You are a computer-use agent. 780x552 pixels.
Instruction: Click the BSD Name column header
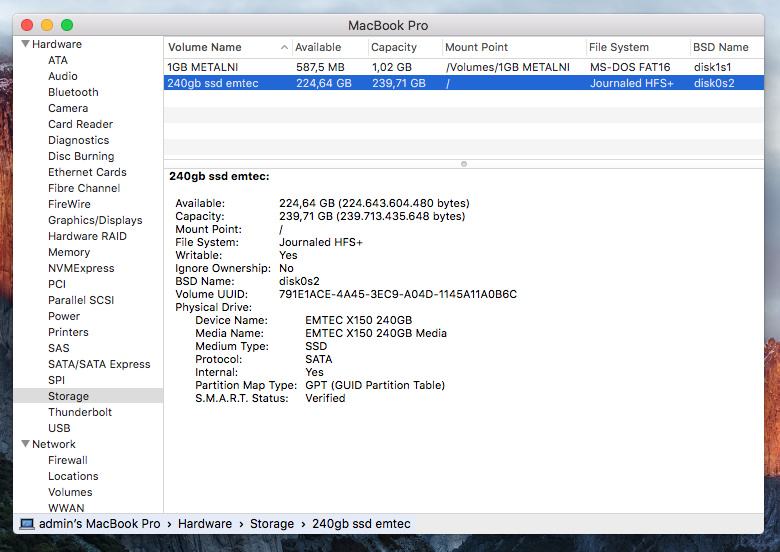pyautogui.click(x=720, y=47)
